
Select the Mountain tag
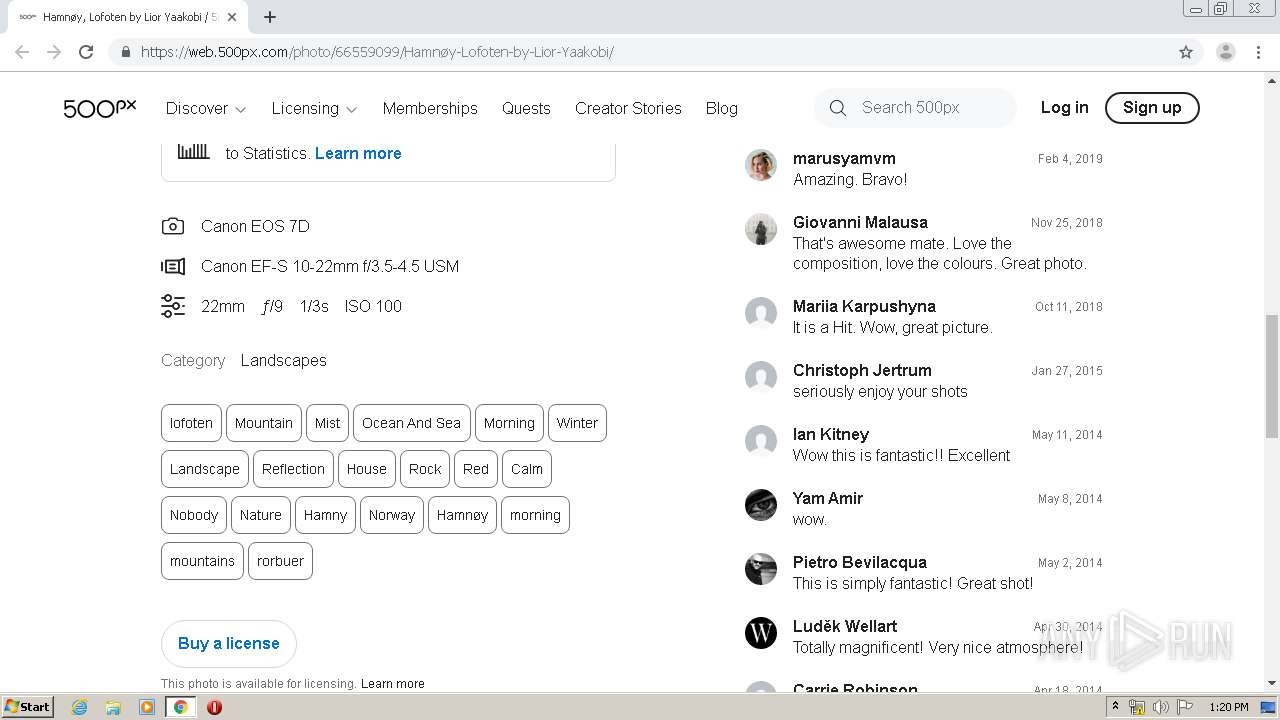tap(264, 423)
